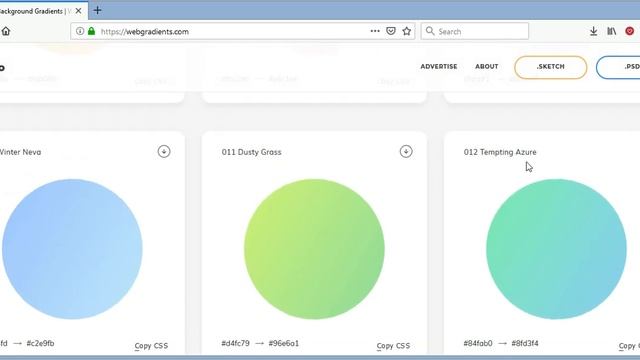Click the Tempting Azure teal gradient circle
Viewport: 640px width, 360px height.
tap(556, 249)
